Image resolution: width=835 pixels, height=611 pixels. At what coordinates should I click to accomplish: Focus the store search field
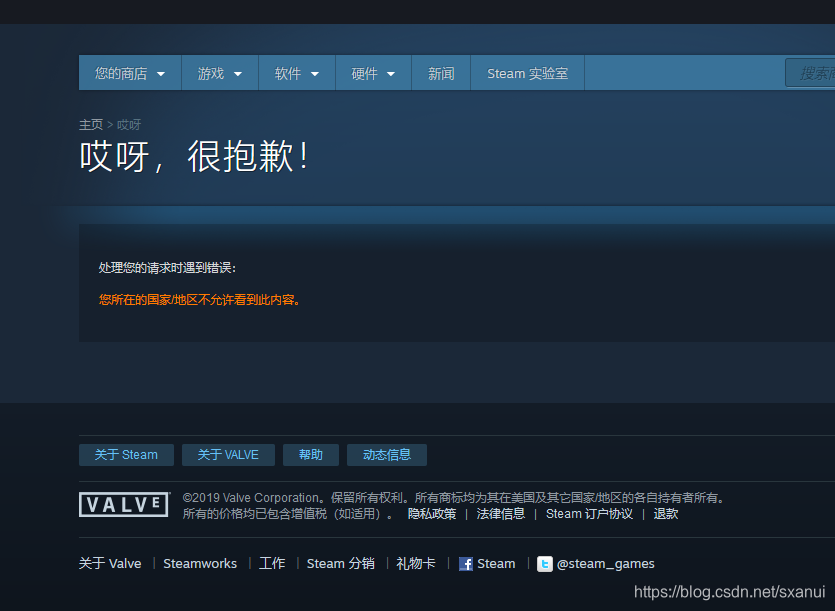pyautogui.click(x=811, y=73)
